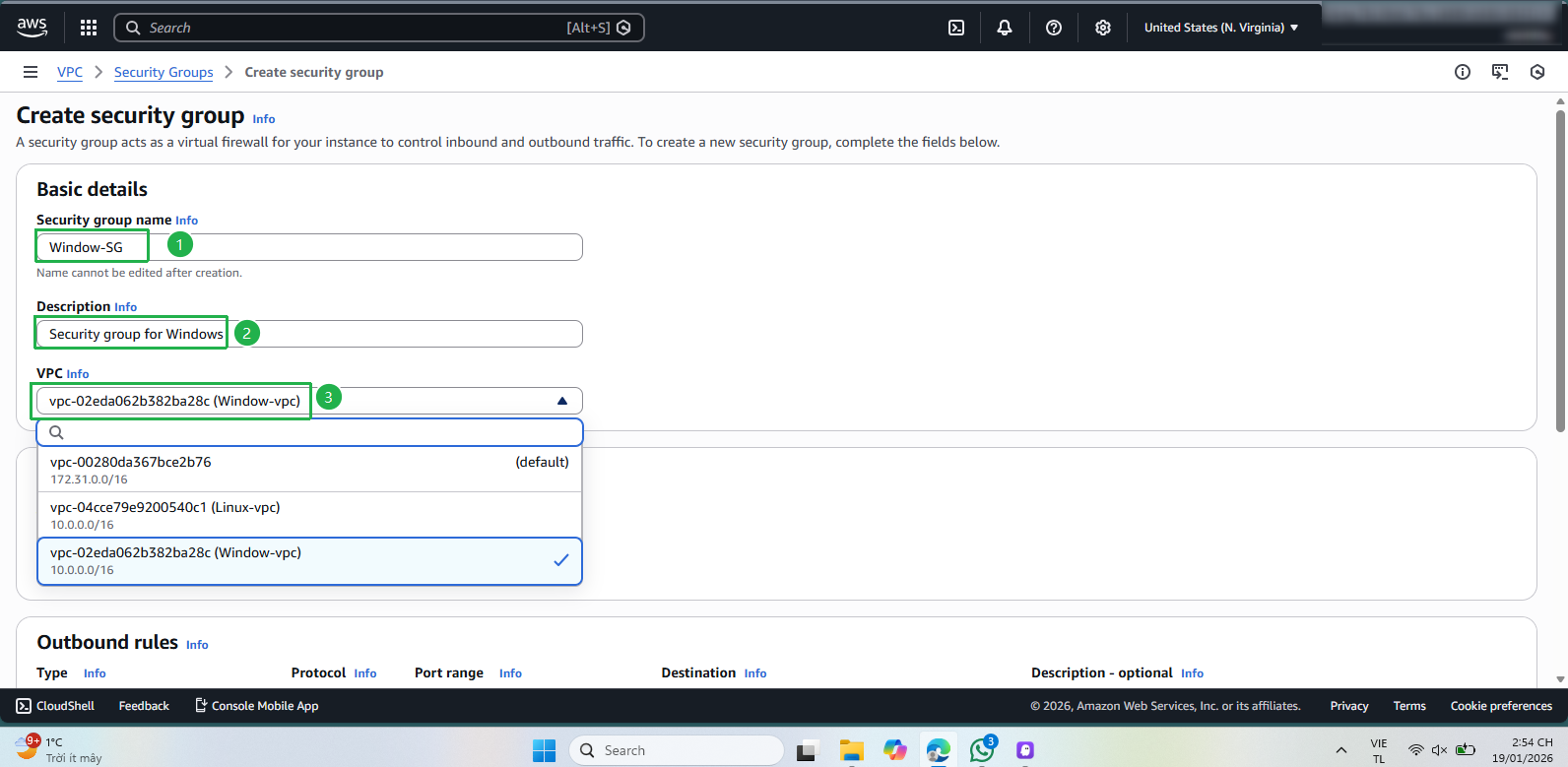Open Info link beside Outbound rules heading
1568x767 pixels.
197,645
